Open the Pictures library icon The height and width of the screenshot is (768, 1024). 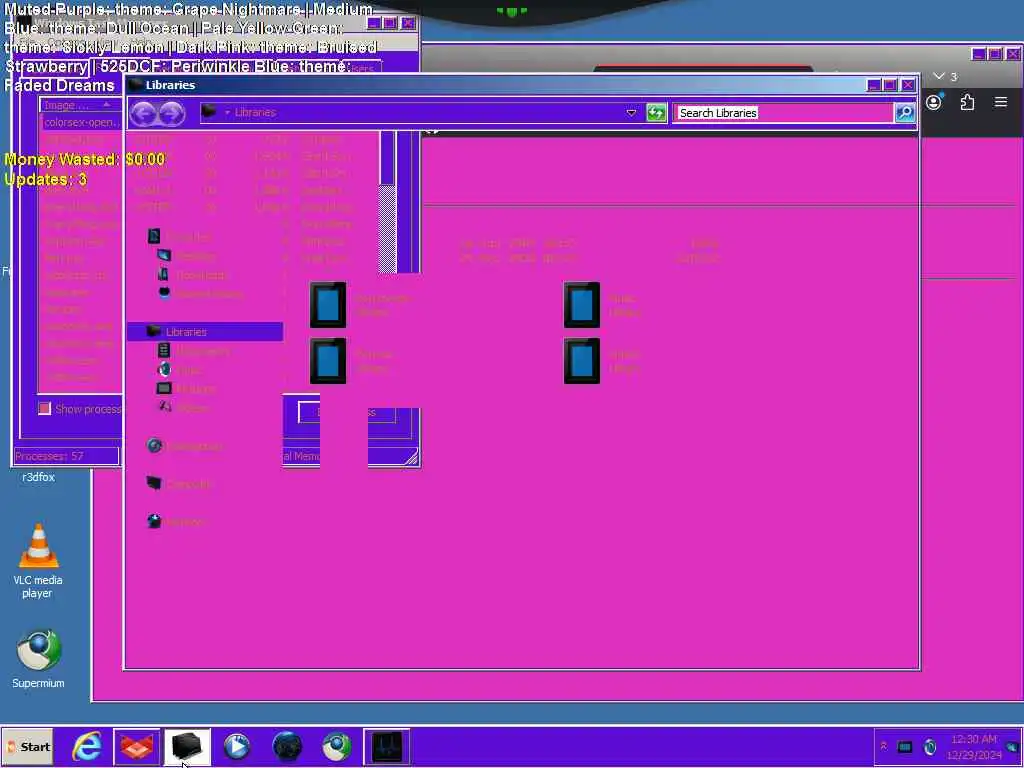pyautogui.click(x=328, y=360)
